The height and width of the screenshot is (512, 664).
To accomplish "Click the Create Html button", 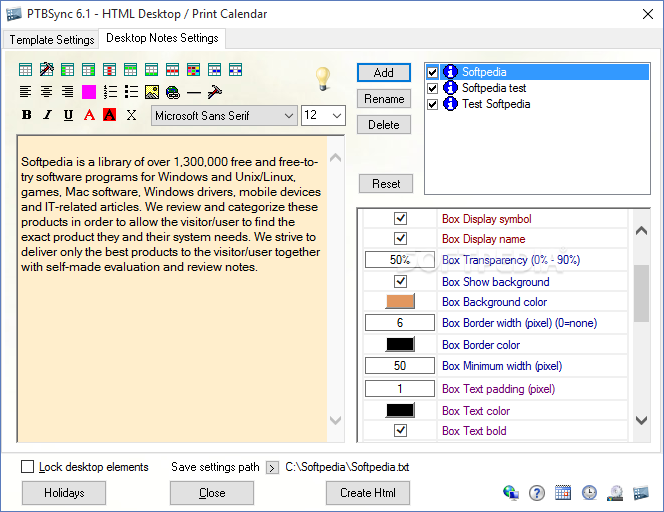I will pyautogui.click(x=368, y=493).
